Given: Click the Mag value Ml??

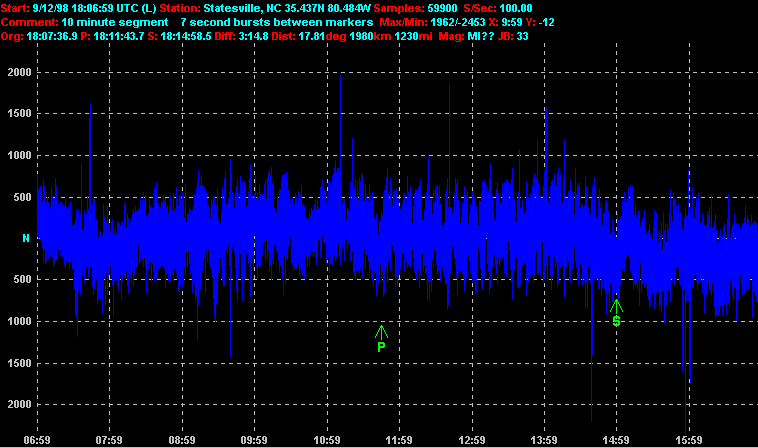Looking at the screenshot, I should (x=481, y=36).
